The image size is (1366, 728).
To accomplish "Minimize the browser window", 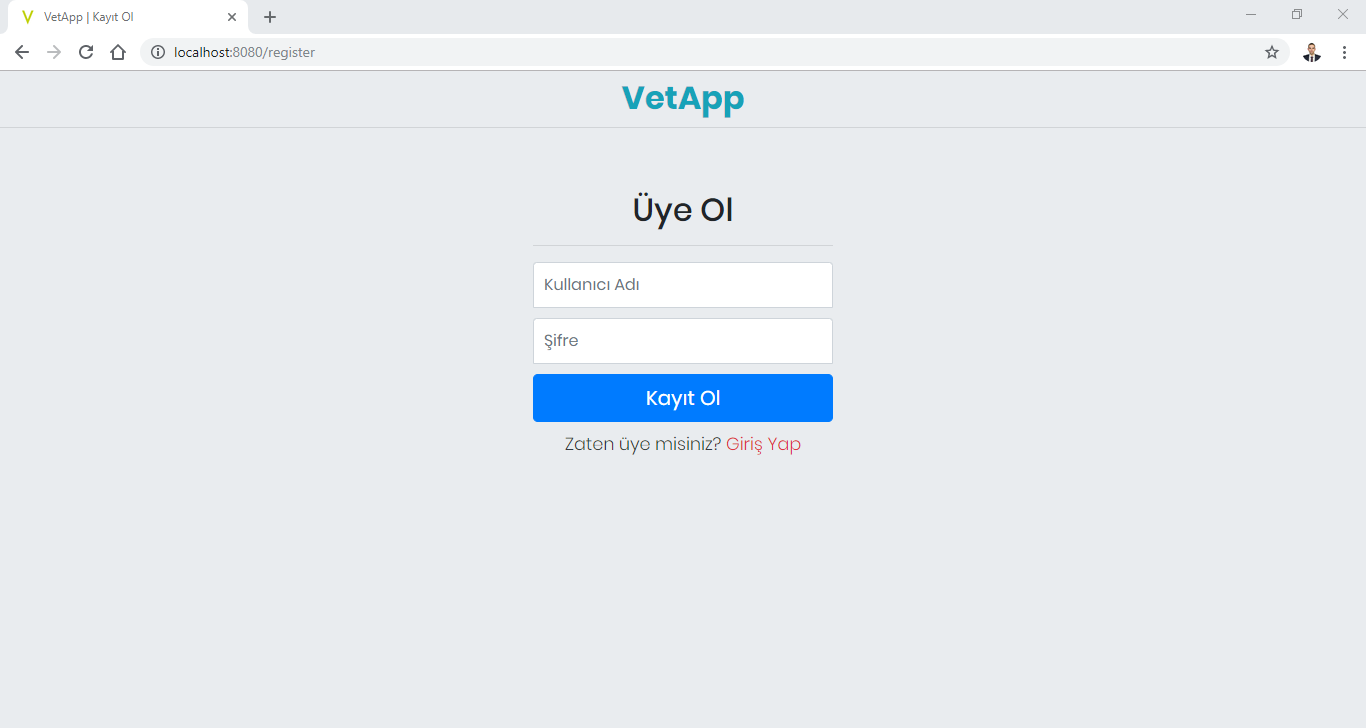I will pos(1251,14).
